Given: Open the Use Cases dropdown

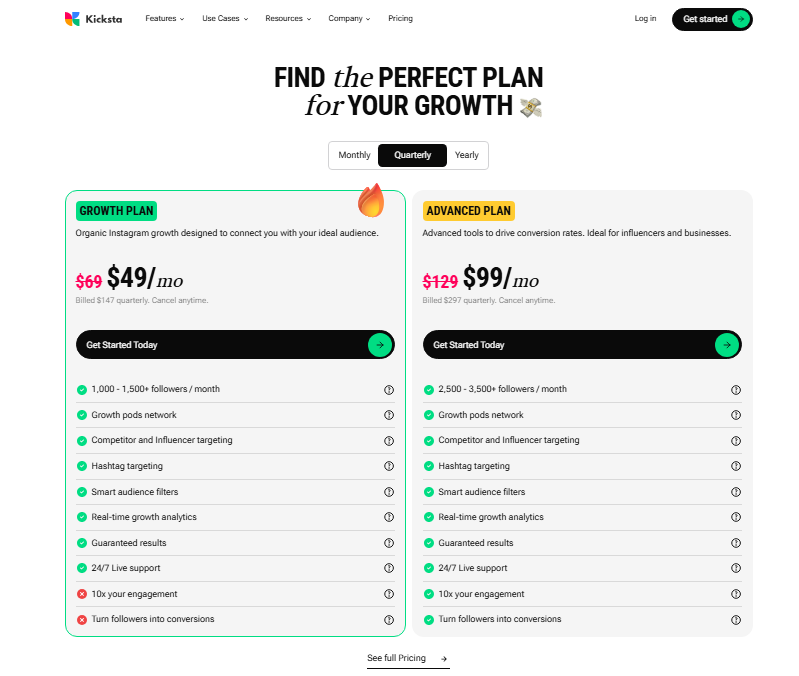Looking at the screenshot, I should coord(225,18).
